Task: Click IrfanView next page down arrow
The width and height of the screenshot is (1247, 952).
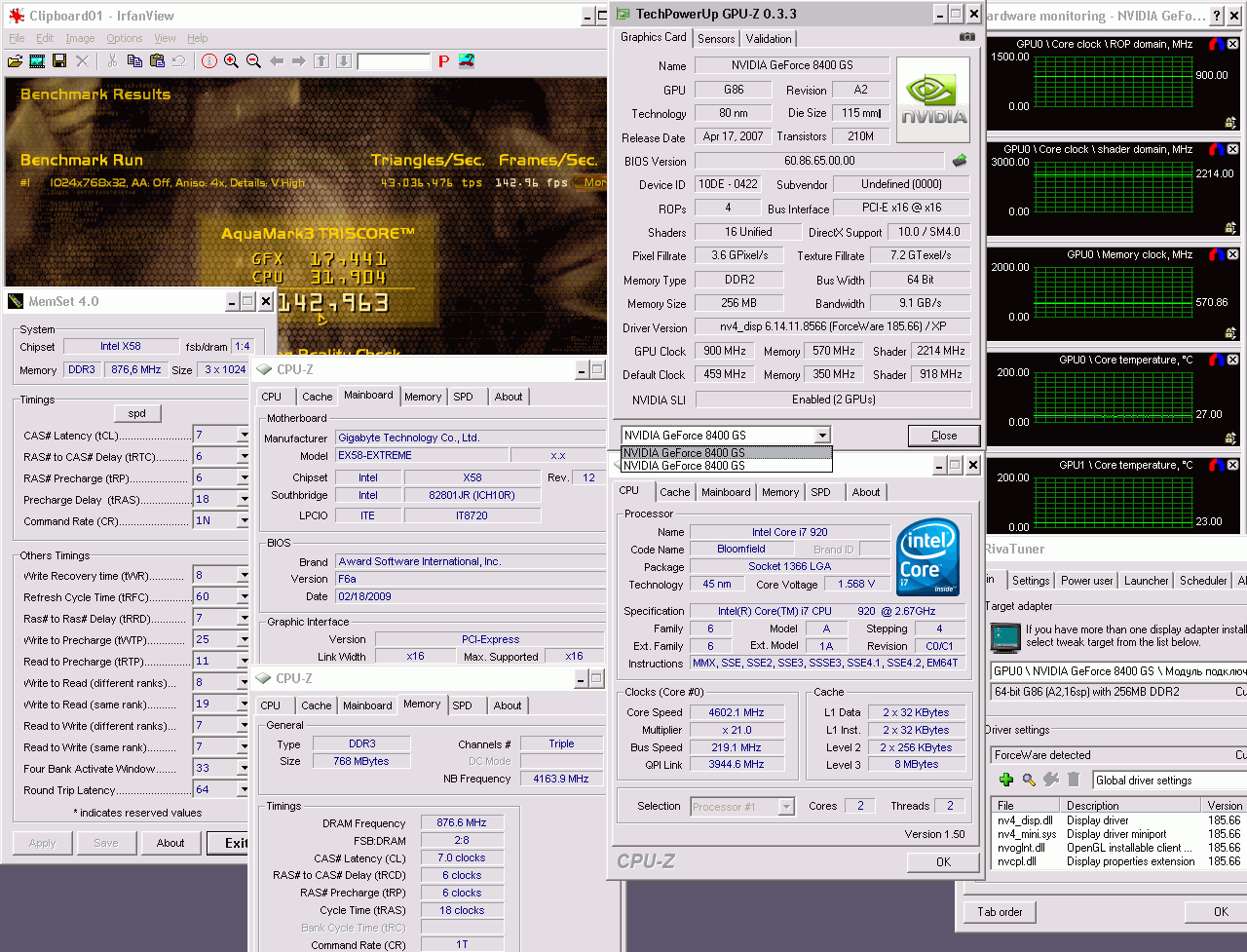Action: [x=344, y=61]
